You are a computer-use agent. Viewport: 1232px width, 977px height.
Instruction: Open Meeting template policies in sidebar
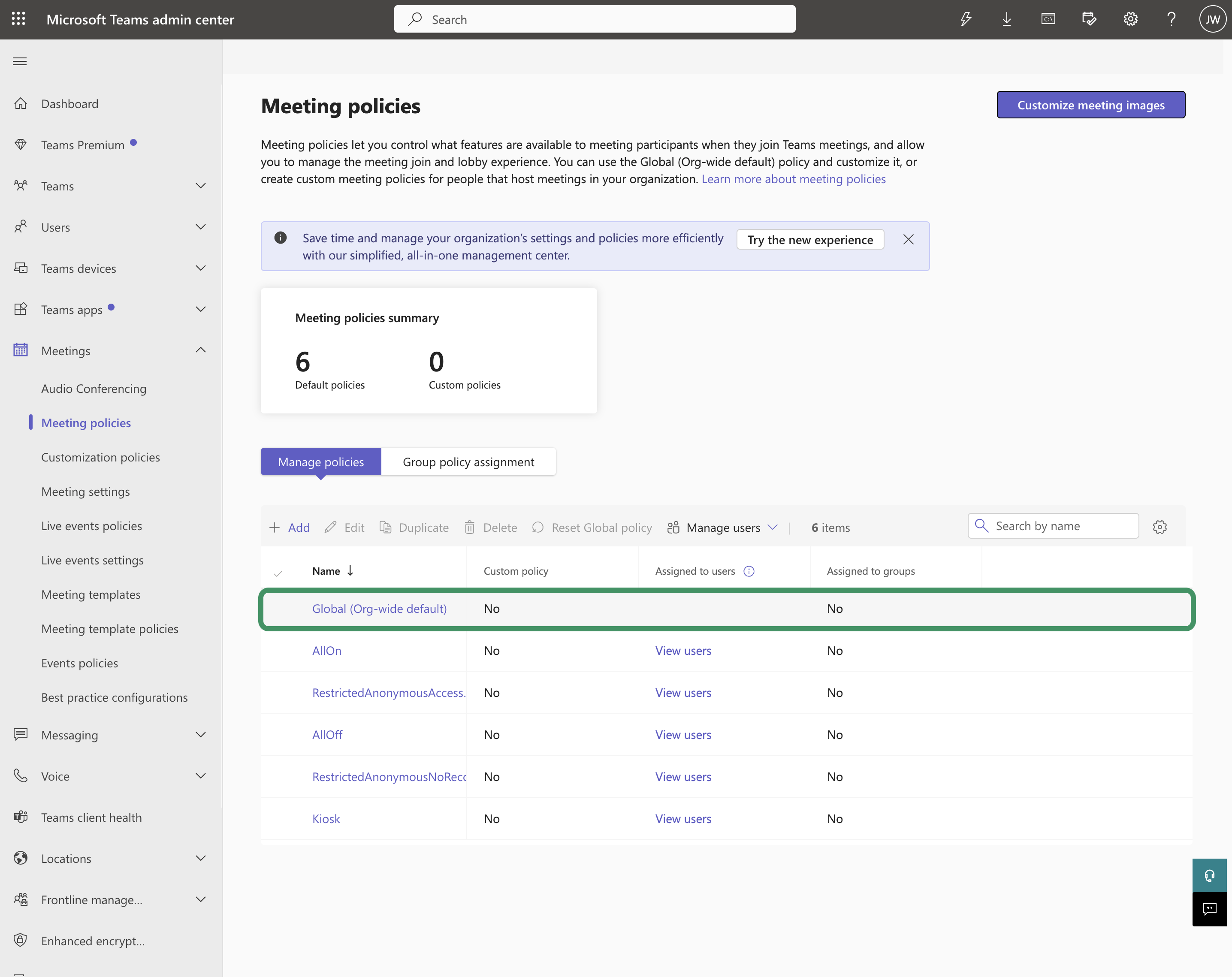point(110,628)
